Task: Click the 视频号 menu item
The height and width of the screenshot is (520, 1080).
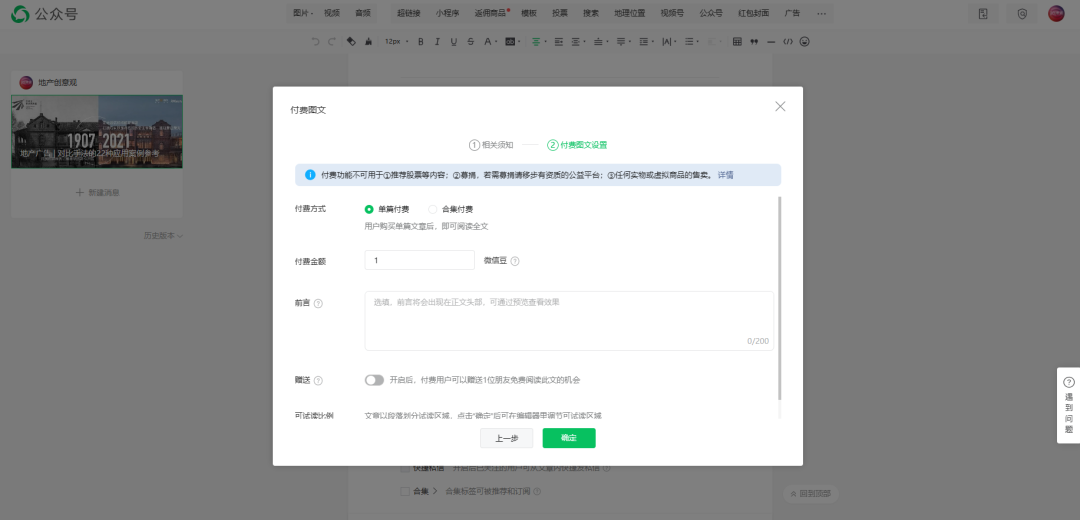Action: click(x=672, y=14)
